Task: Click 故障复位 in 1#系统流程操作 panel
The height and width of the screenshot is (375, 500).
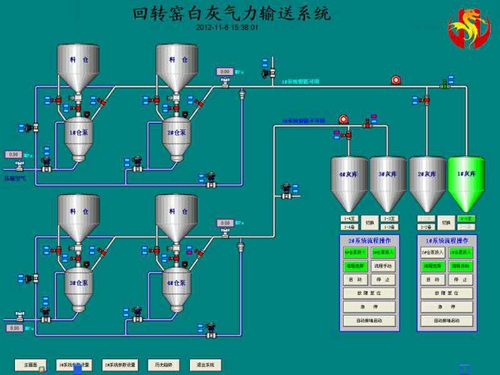Action: click(447, 293)
